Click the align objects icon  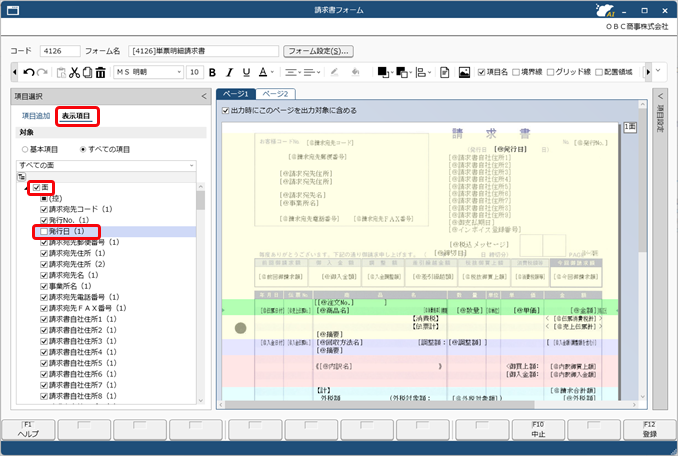tap(420, 72)
